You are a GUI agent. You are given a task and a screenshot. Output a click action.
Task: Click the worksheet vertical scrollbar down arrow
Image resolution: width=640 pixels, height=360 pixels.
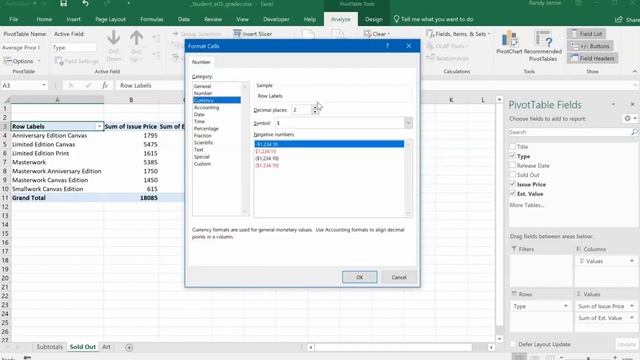pyautogui.click(x=500, y=339)
